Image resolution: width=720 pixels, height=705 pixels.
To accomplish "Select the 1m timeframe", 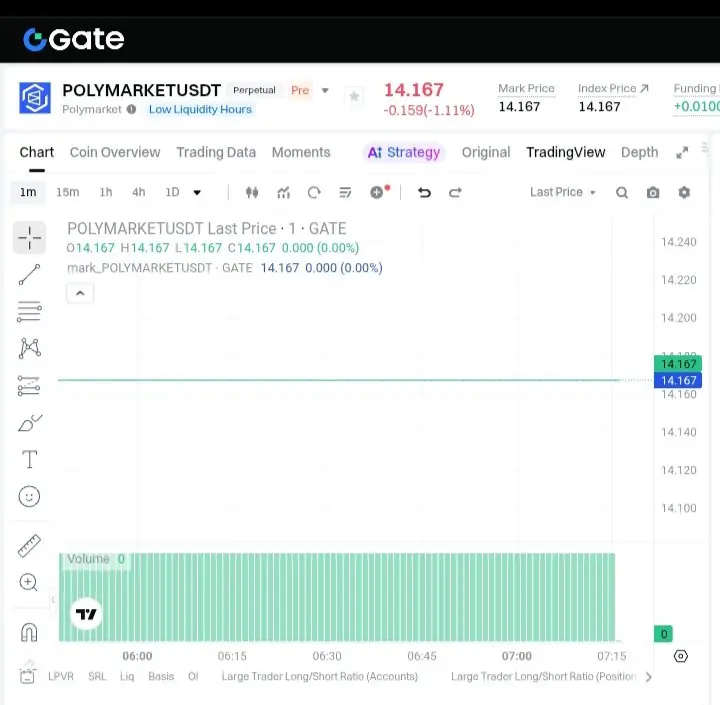I will click(28, 192).
